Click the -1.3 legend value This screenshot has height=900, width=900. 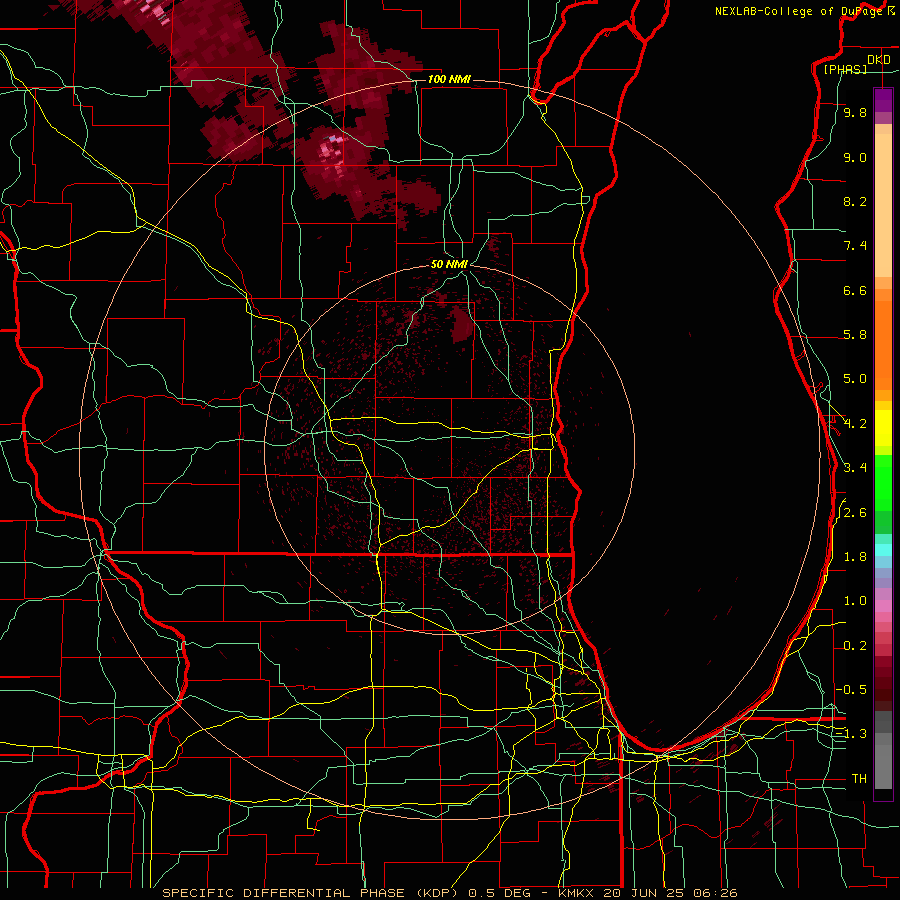852,734
